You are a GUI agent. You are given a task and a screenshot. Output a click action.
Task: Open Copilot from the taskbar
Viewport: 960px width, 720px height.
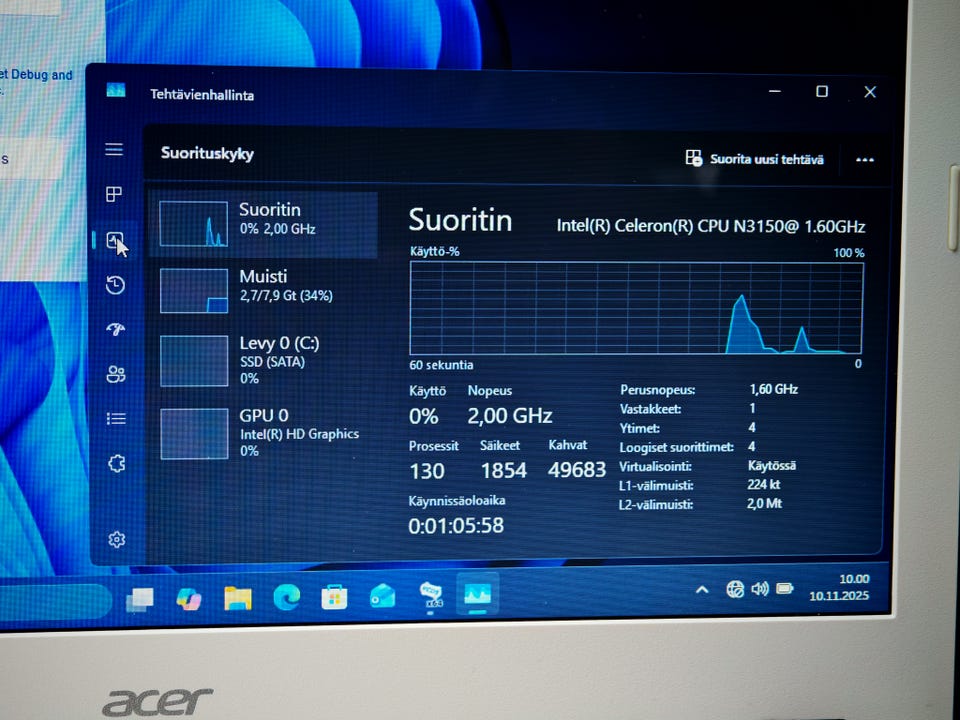click(189, 598)
